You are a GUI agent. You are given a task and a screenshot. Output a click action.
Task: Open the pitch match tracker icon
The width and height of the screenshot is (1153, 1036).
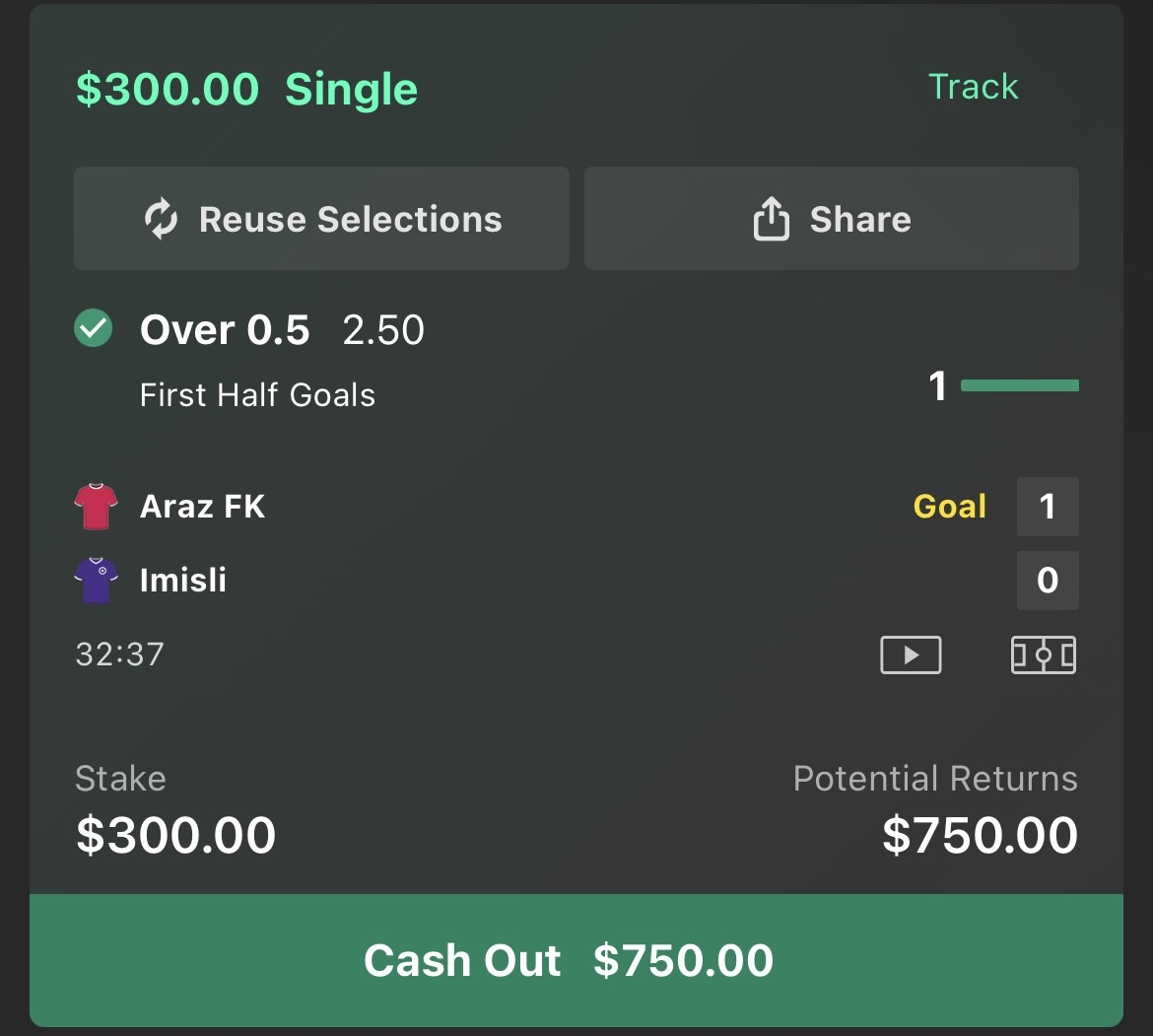click(x=1043, y=655)
